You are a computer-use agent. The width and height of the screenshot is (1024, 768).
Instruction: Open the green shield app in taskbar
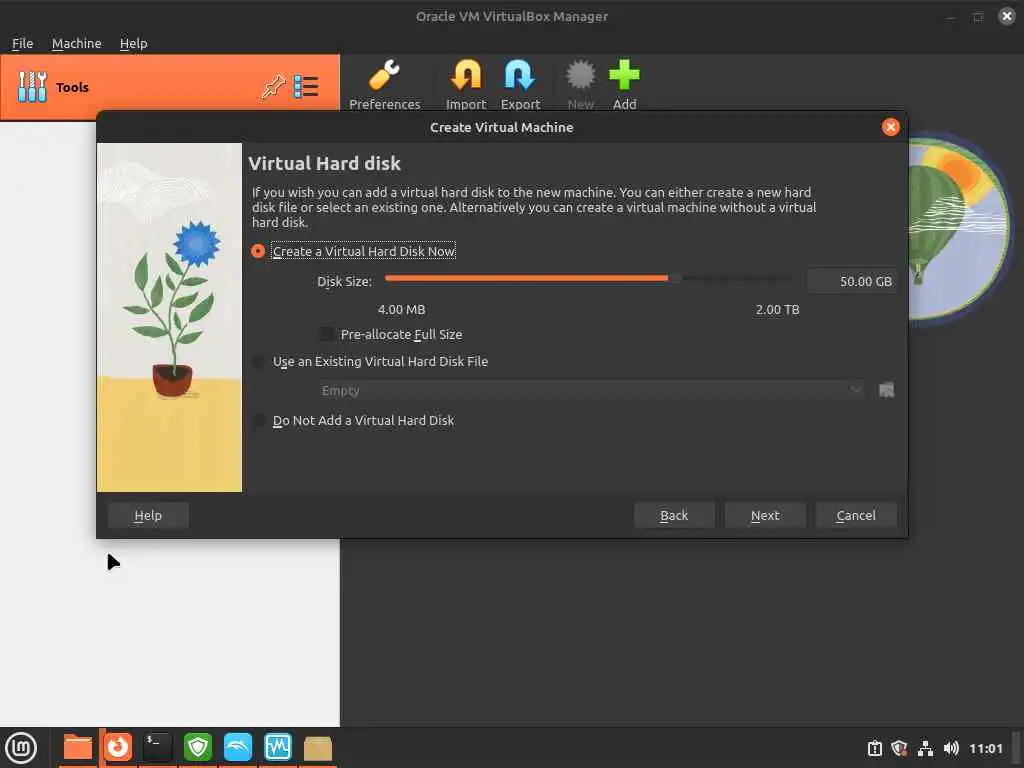coord(197,747)
